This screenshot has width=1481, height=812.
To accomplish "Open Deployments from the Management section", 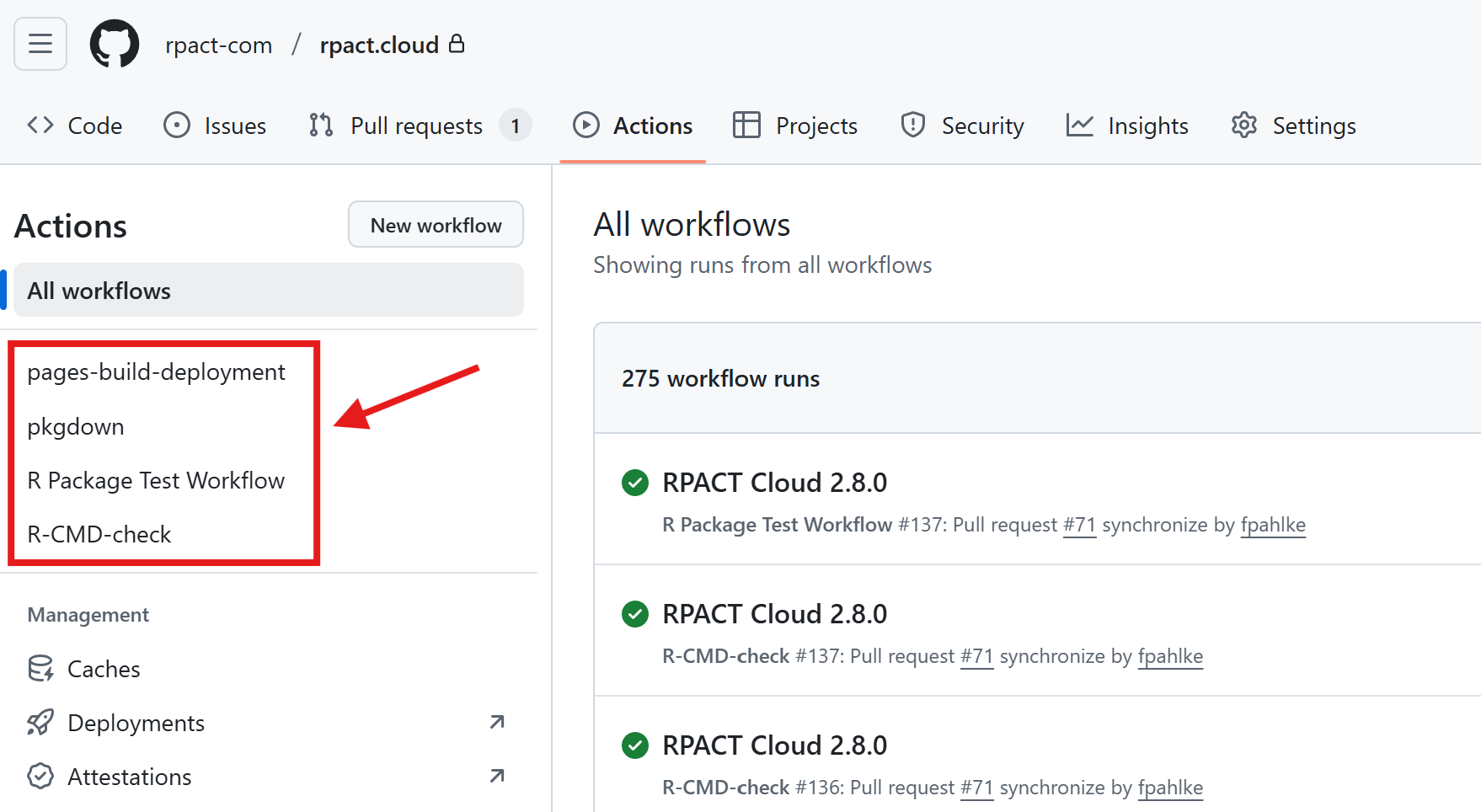I will pos(136,723).
